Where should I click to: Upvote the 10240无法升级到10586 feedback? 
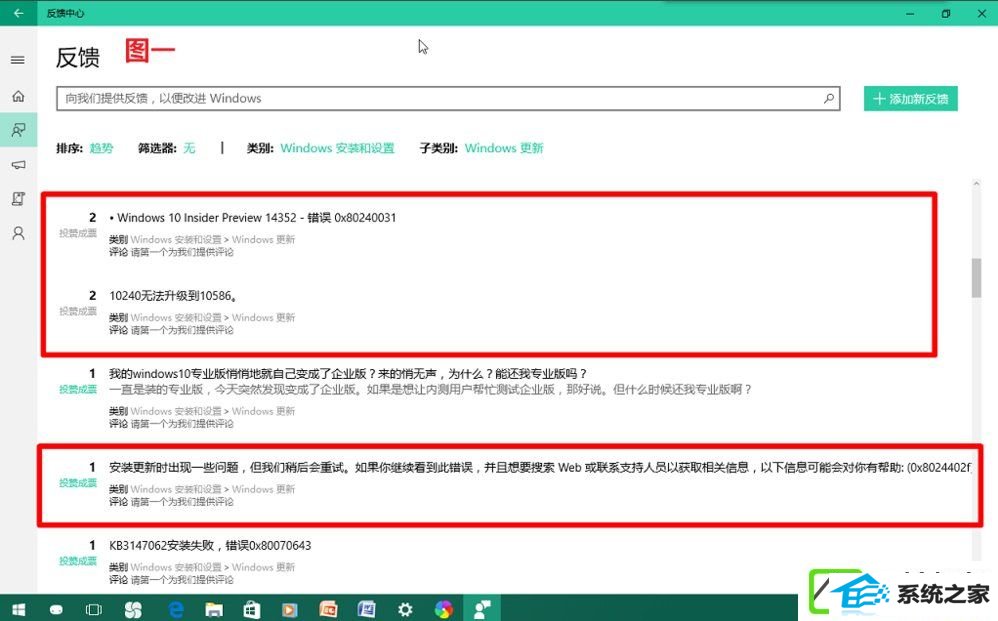(78, 311)
